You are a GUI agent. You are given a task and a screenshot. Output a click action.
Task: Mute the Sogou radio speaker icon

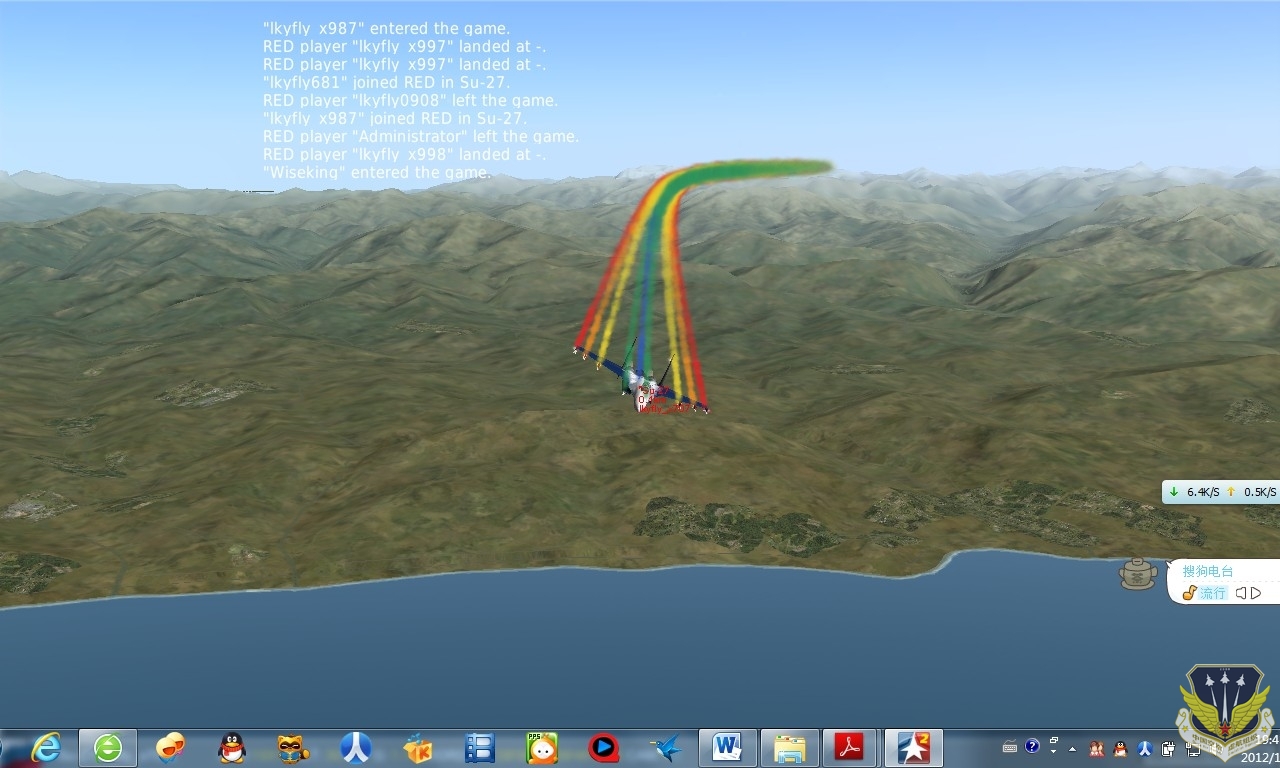1240,593
